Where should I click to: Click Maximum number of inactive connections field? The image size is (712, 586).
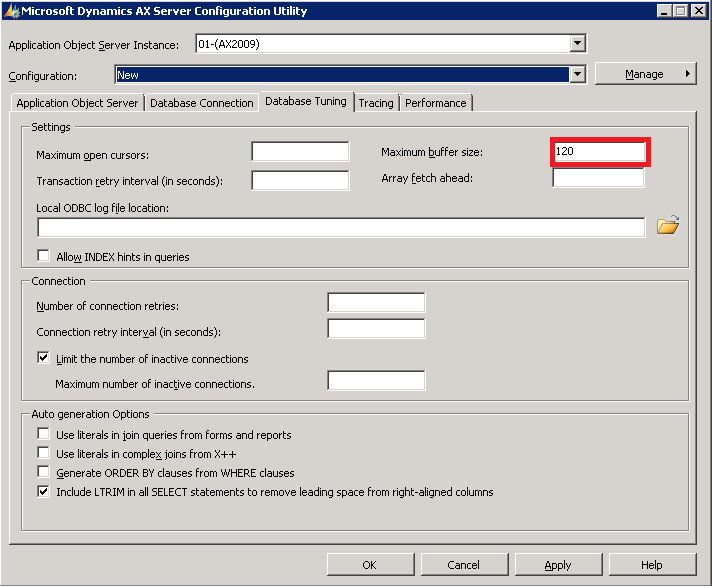(376, 380)
